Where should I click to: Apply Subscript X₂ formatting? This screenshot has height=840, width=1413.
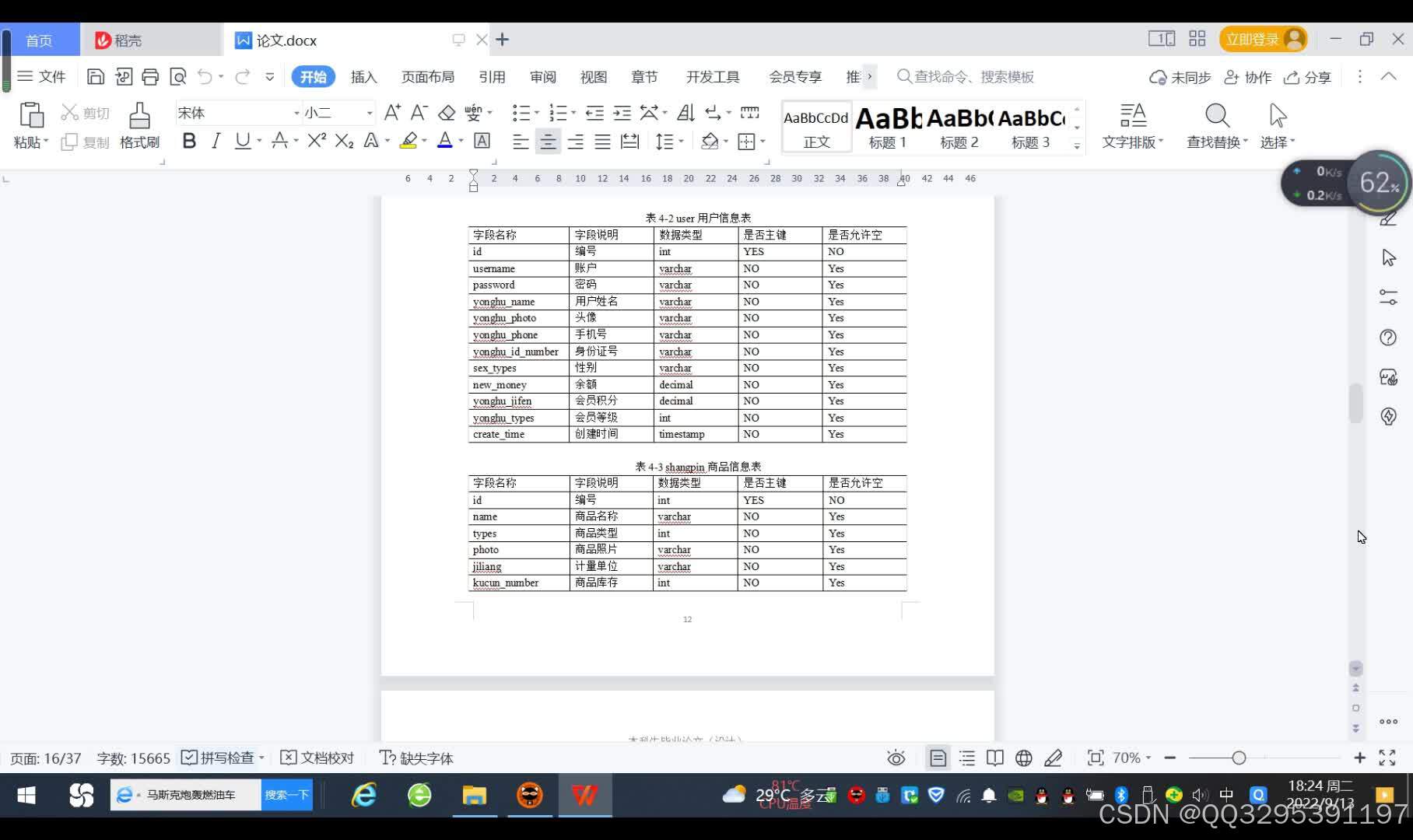[x=344, y=141]
